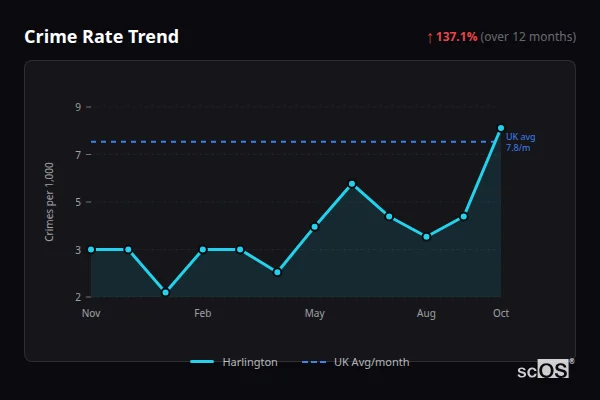This screenshot has width=600, height=400.
Task: Click the 'Crime Rate Trend' heading
Action: coord(101,37)
